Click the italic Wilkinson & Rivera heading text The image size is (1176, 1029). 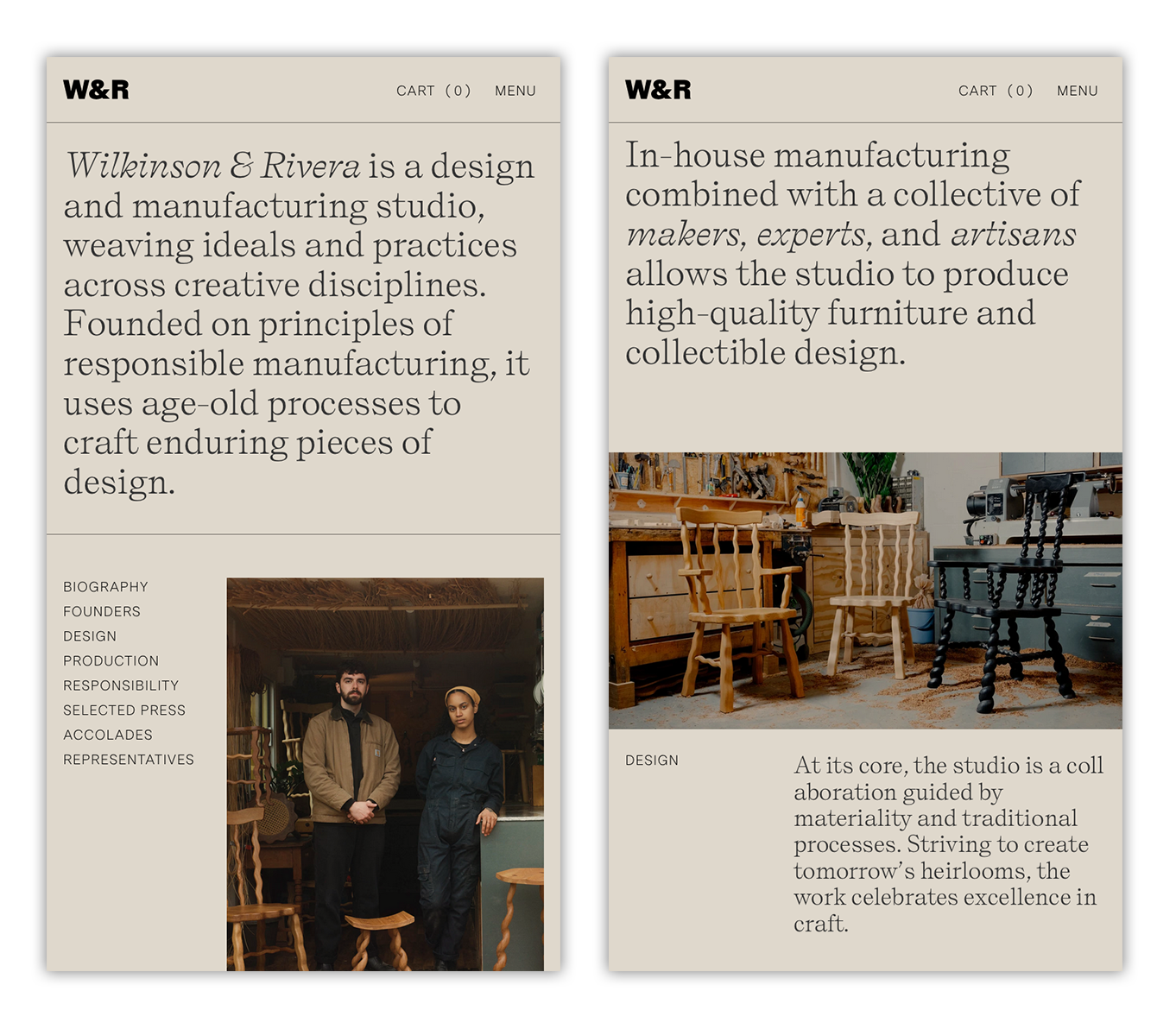tap(213, 166)
